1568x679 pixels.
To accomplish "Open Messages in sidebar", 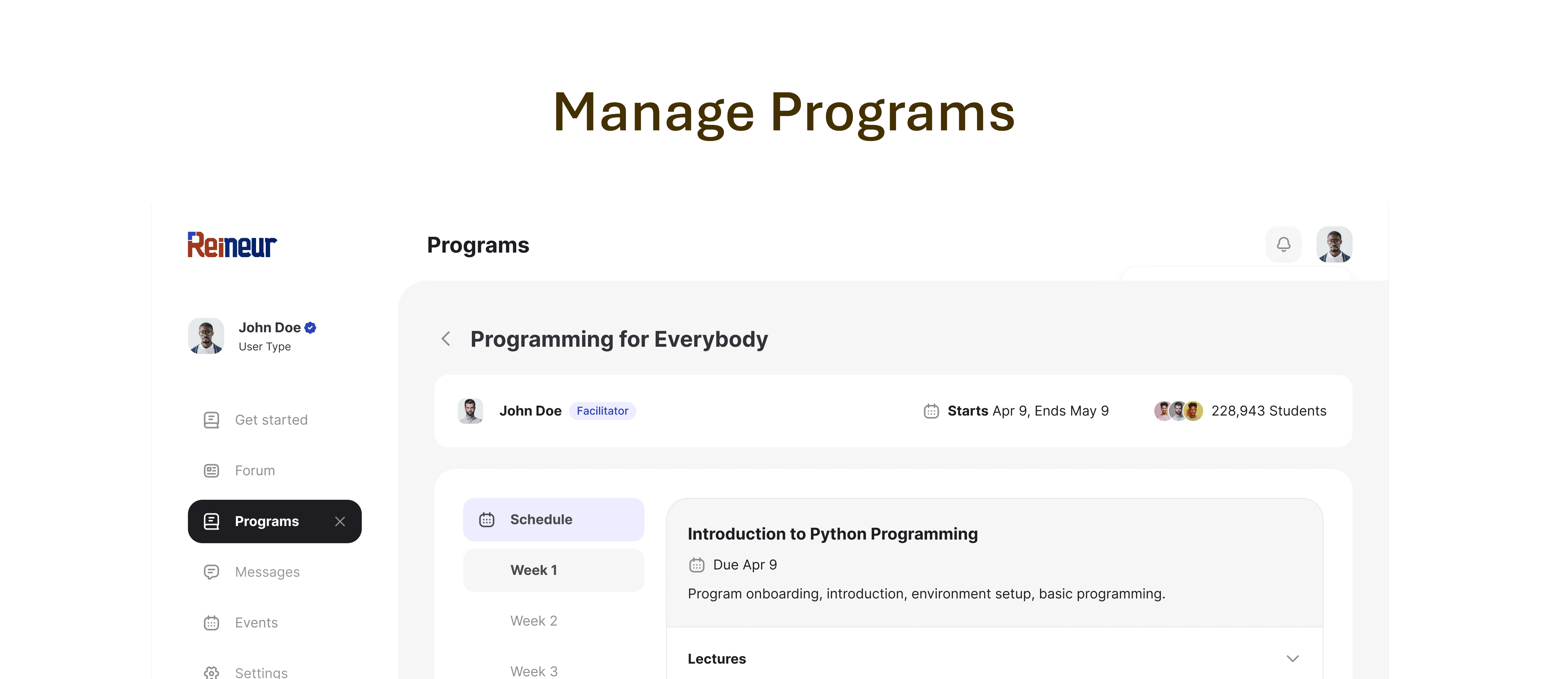I will [x=274, y=572].
